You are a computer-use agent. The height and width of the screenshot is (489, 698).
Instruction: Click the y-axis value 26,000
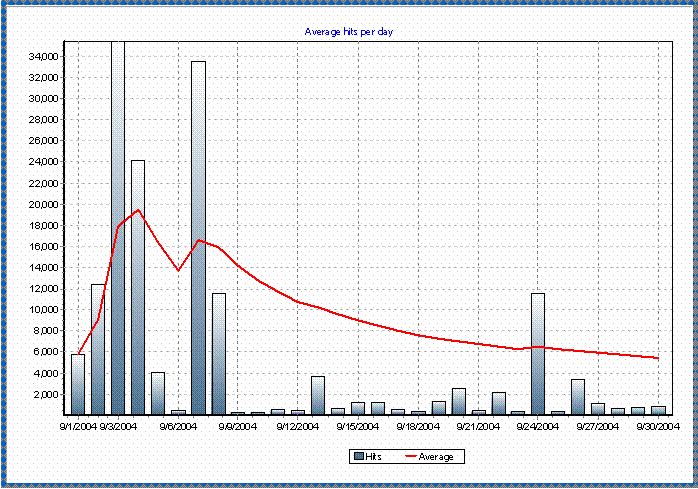point(43,141)
